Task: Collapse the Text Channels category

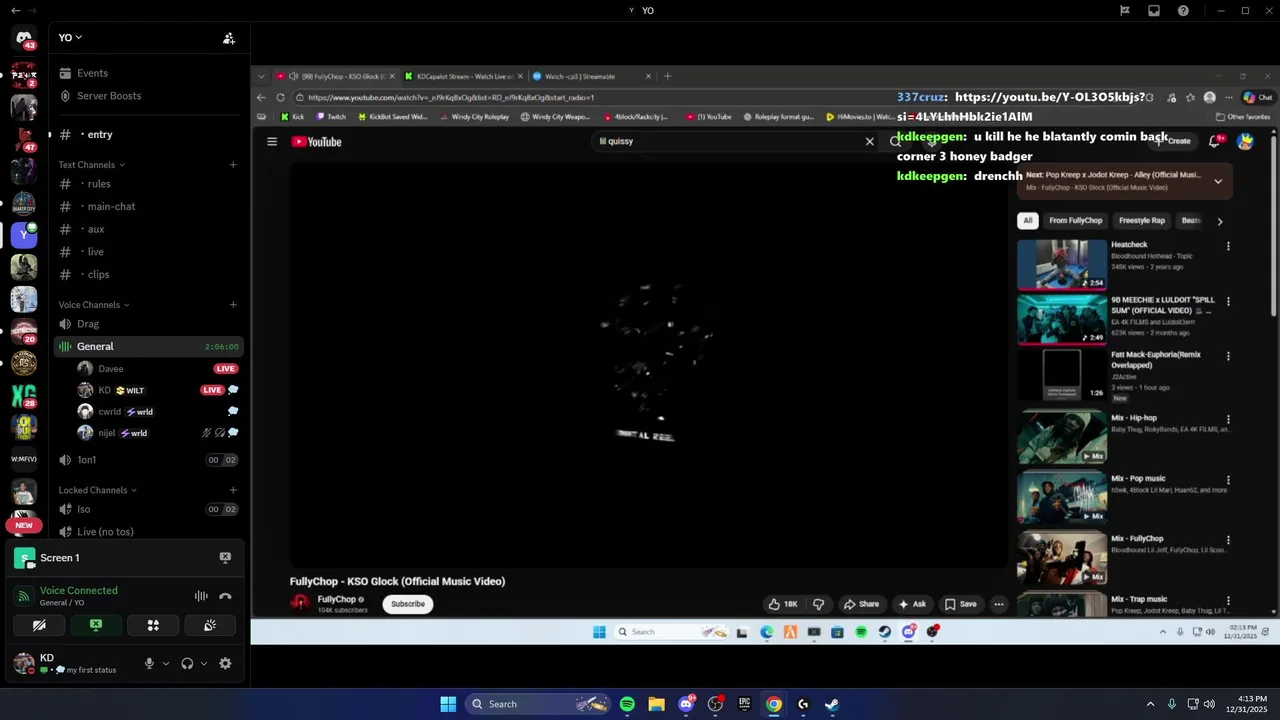Action: coord(91,165)
